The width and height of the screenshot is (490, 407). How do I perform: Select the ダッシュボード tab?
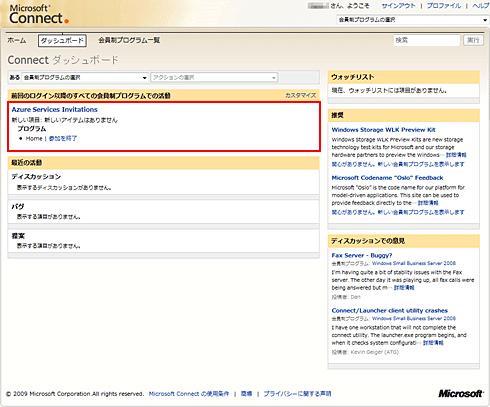pos(62,41)
